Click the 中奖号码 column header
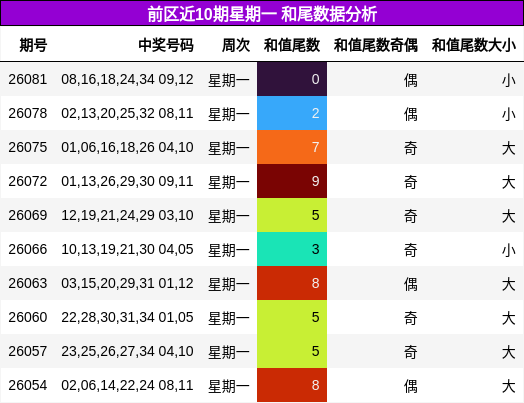524x403 pixels. tap(166, 45)
